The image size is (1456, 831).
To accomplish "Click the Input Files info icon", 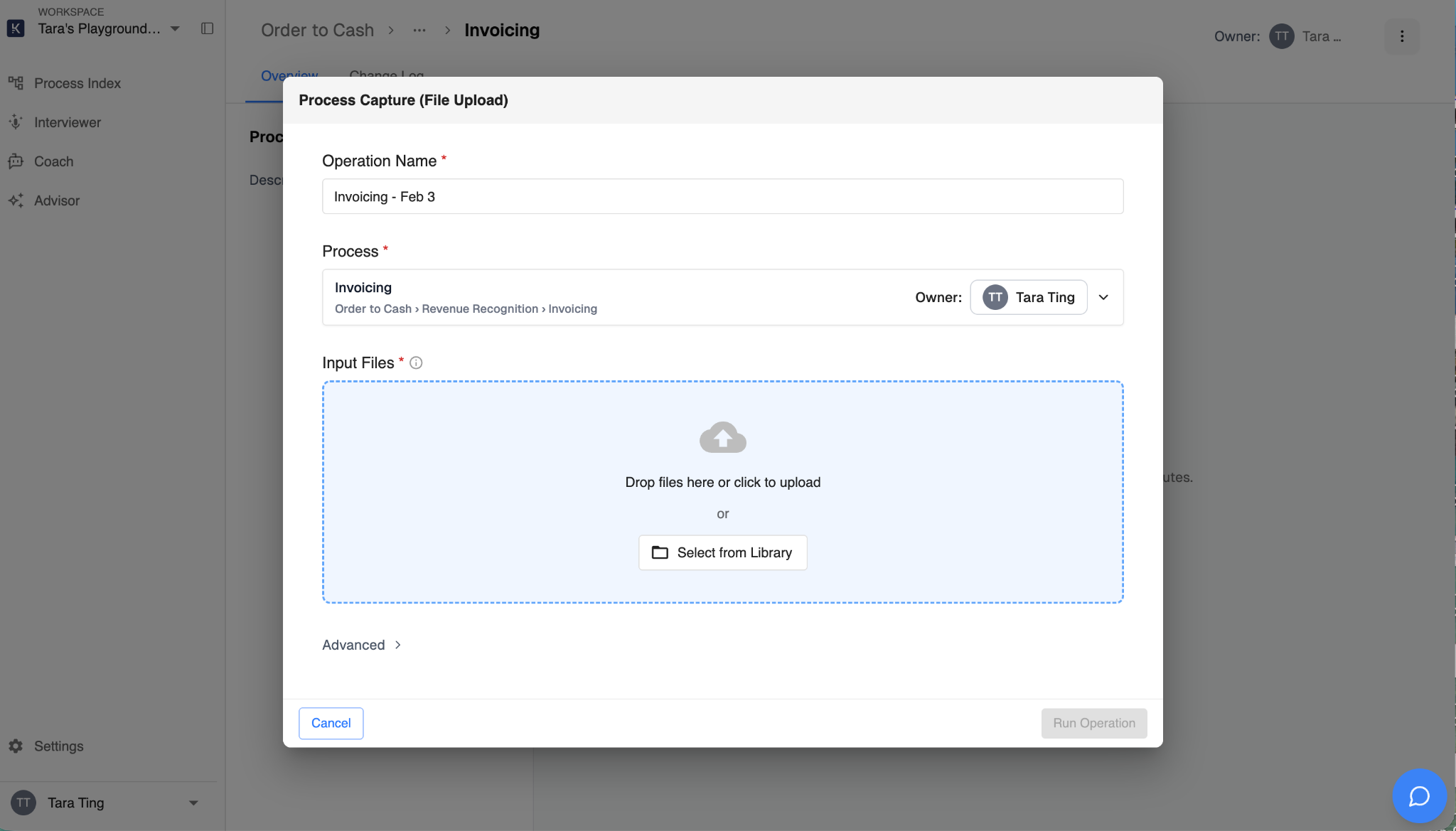I will click(x=416, y=363).
